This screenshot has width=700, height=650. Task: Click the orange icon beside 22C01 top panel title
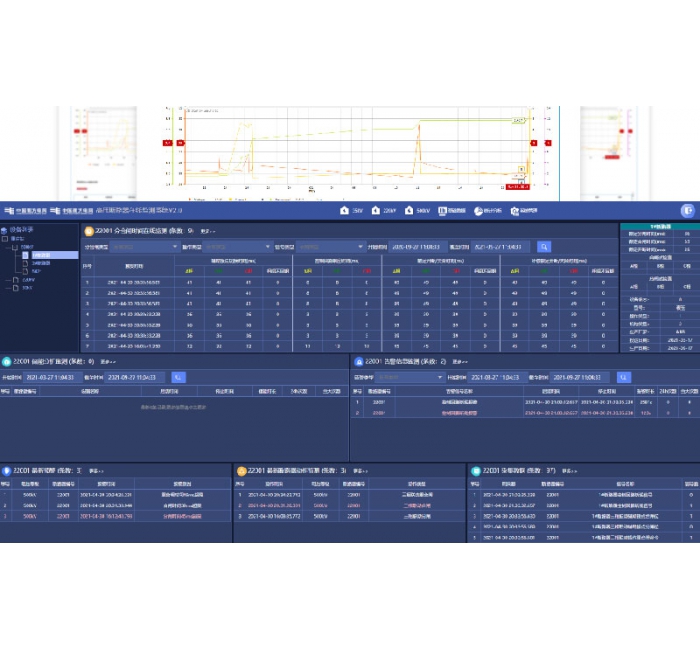(x=89, y=230)
